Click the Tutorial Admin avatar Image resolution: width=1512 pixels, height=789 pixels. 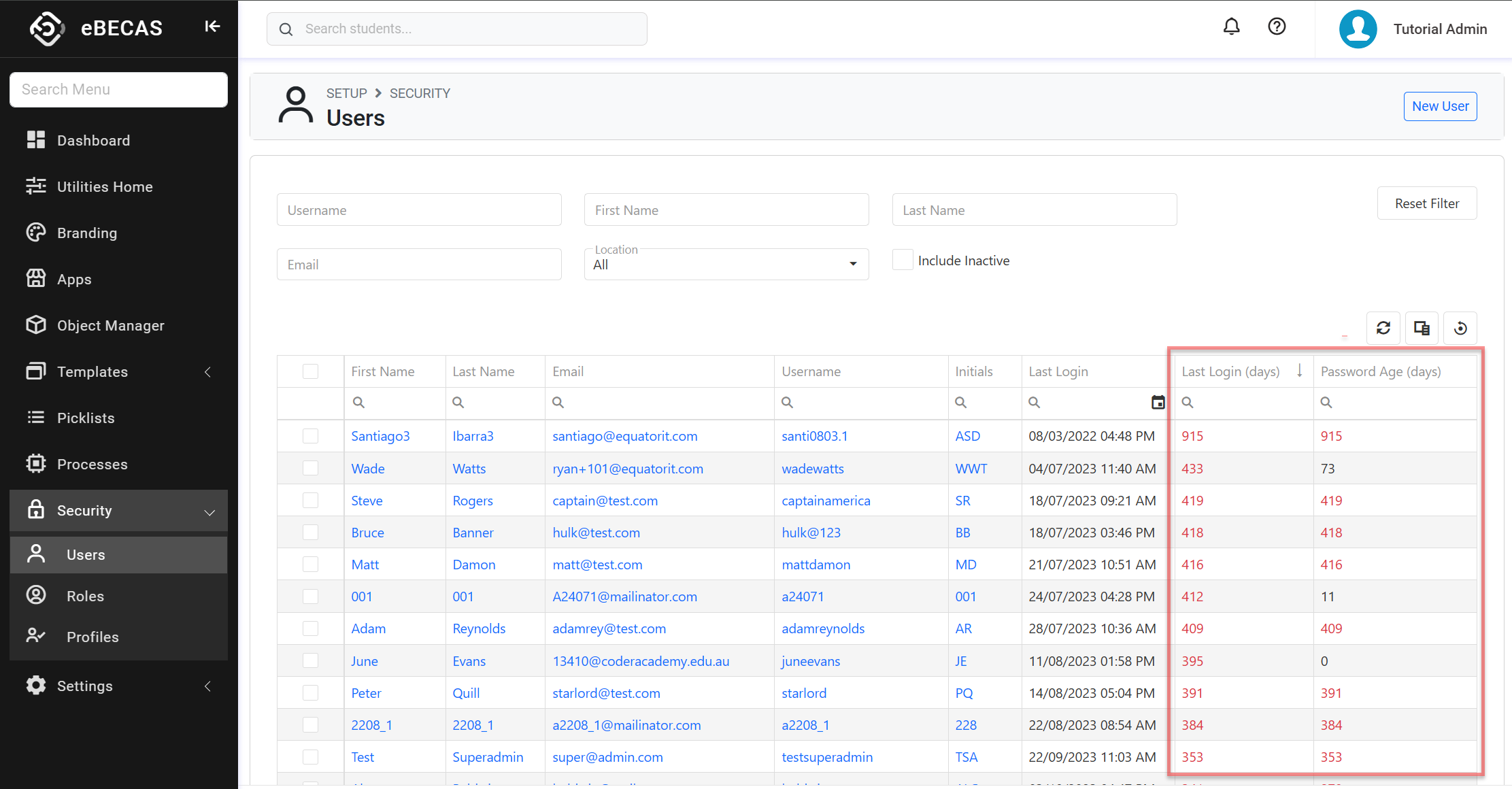tap(1358, 29)
